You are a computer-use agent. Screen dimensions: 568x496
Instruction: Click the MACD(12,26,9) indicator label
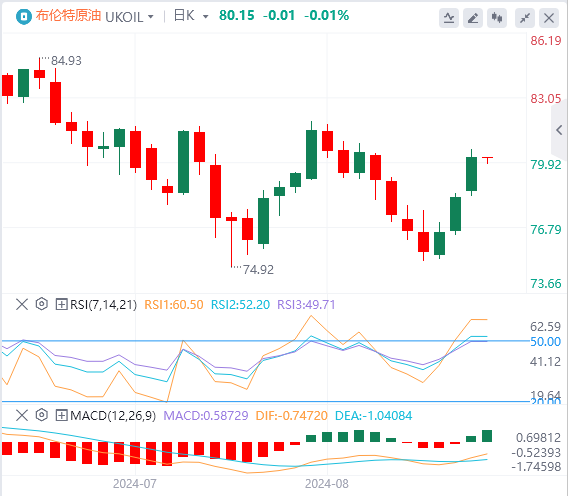pyautogui.click(x=113, y=416)
